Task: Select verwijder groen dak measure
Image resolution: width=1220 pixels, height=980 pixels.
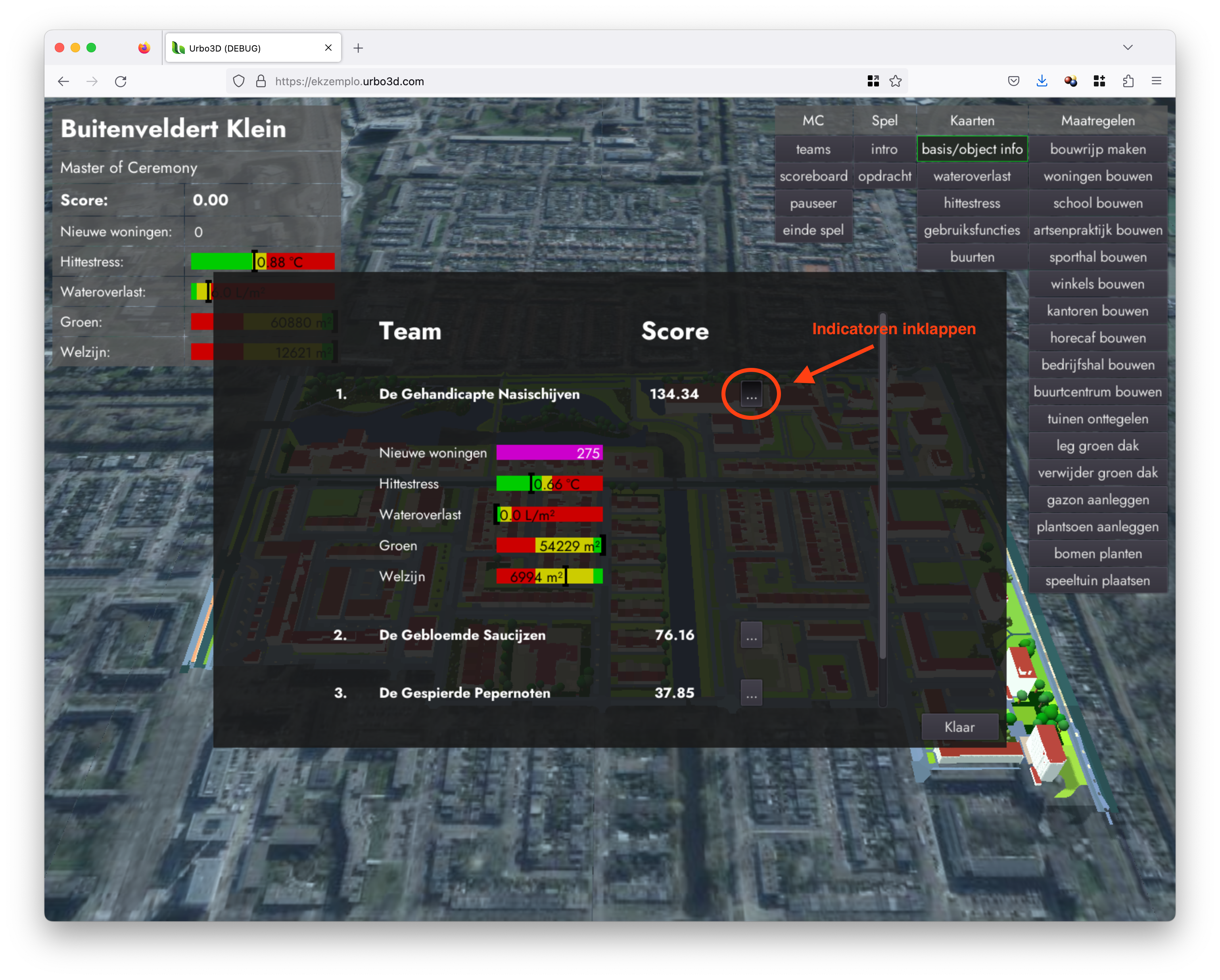Action: 1098,473
